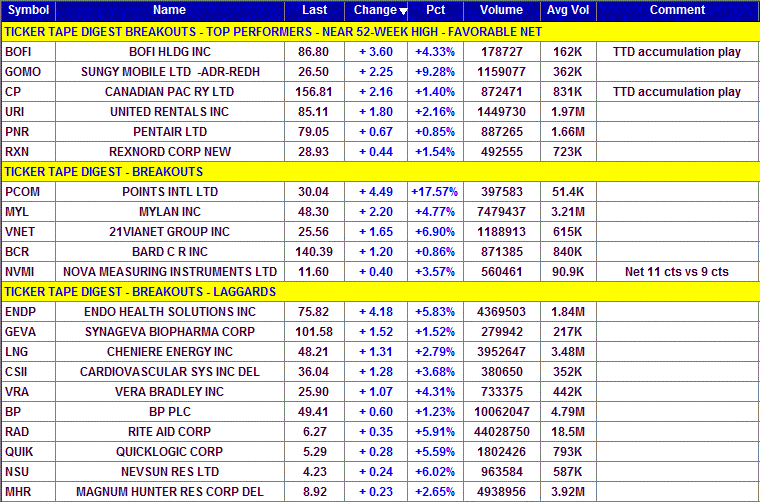
Task: Click the VNET symbol cell
Action: pos(28,232)
